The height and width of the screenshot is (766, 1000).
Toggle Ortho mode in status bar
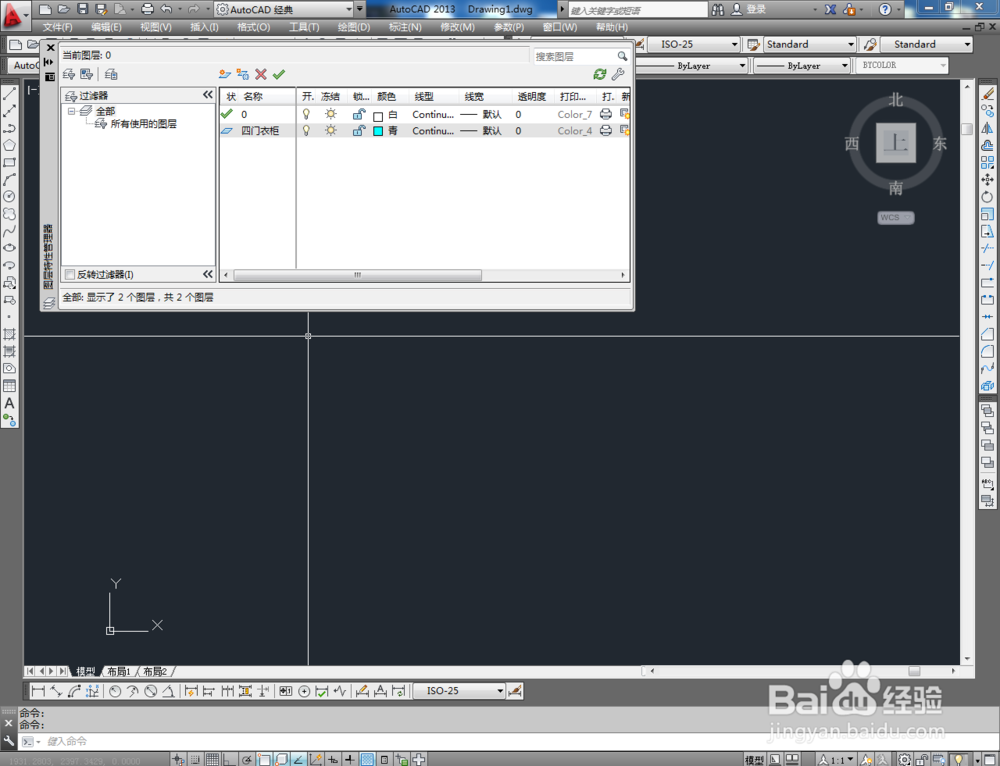point(229,760)
